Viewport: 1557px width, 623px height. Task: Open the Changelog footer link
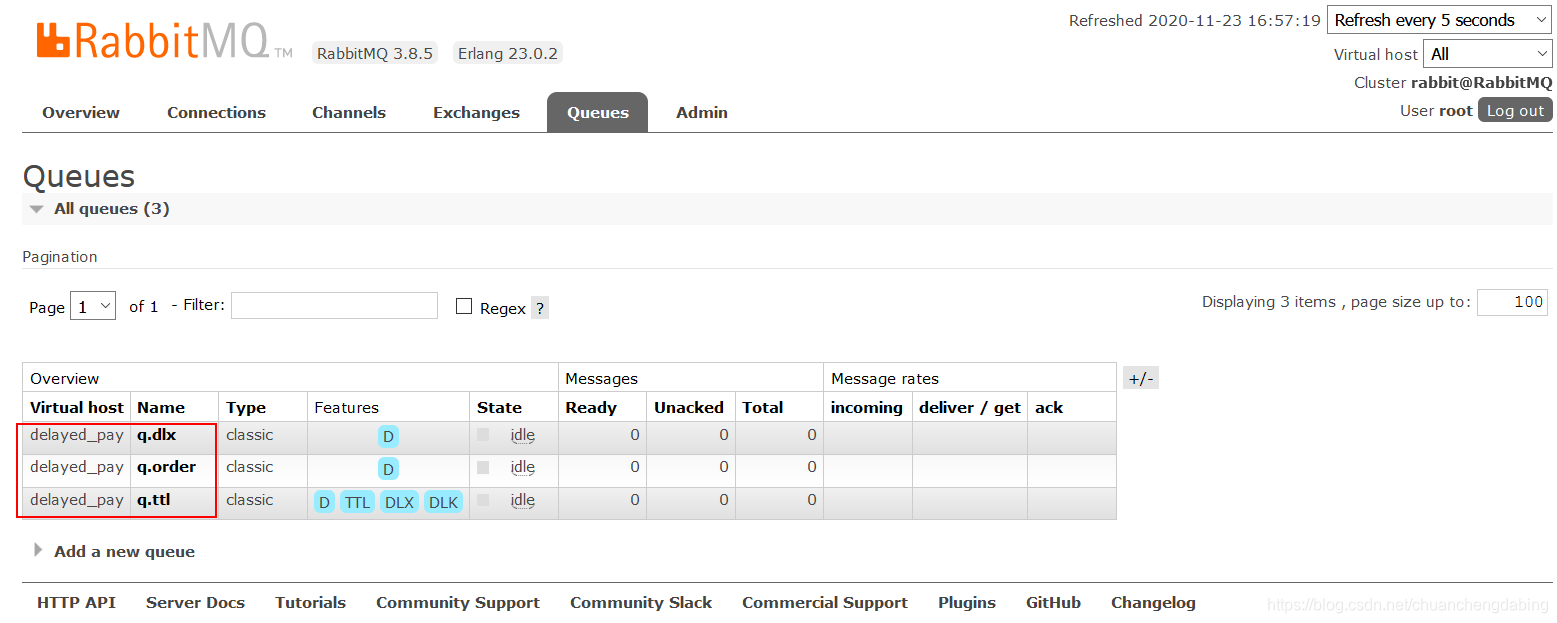tap(1153, 603)
